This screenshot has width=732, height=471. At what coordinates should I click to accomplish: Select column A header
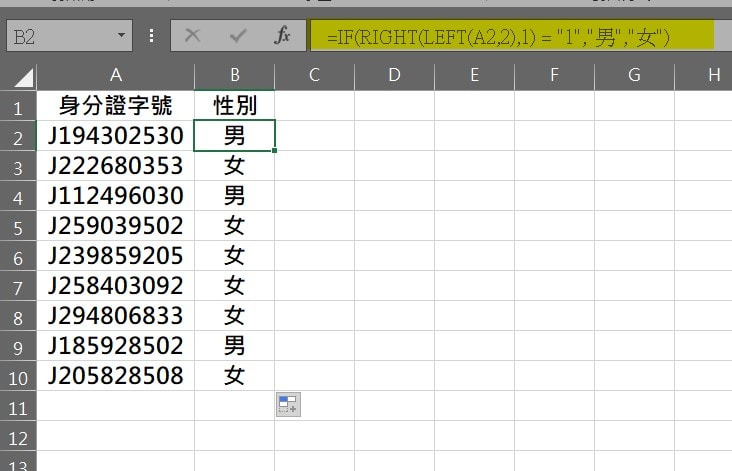(116, 75)
